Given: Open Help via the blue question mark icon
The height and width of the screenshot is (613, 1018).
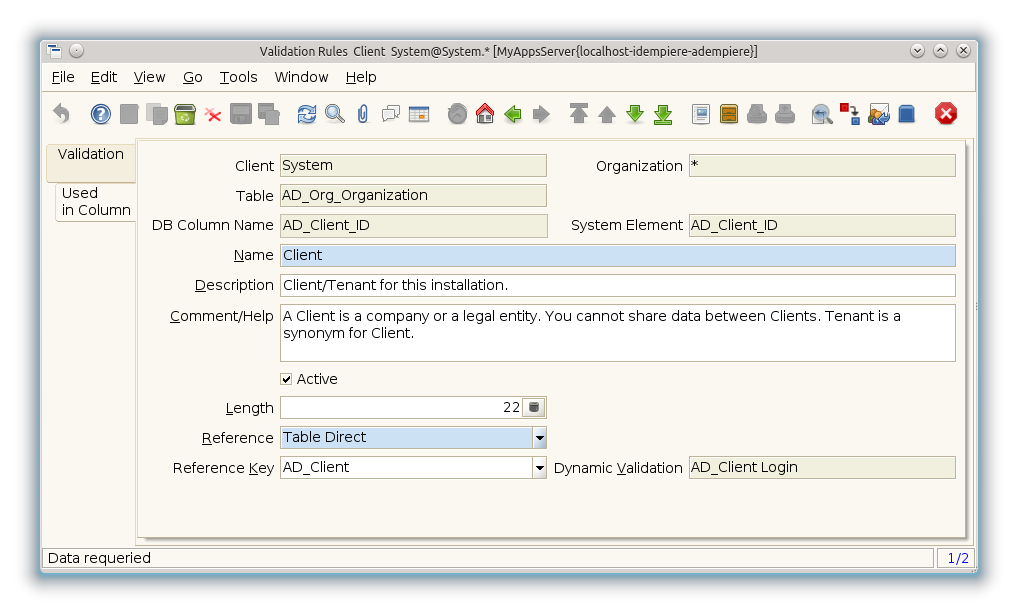Looking at the screenshot, I should pos(101,114).
